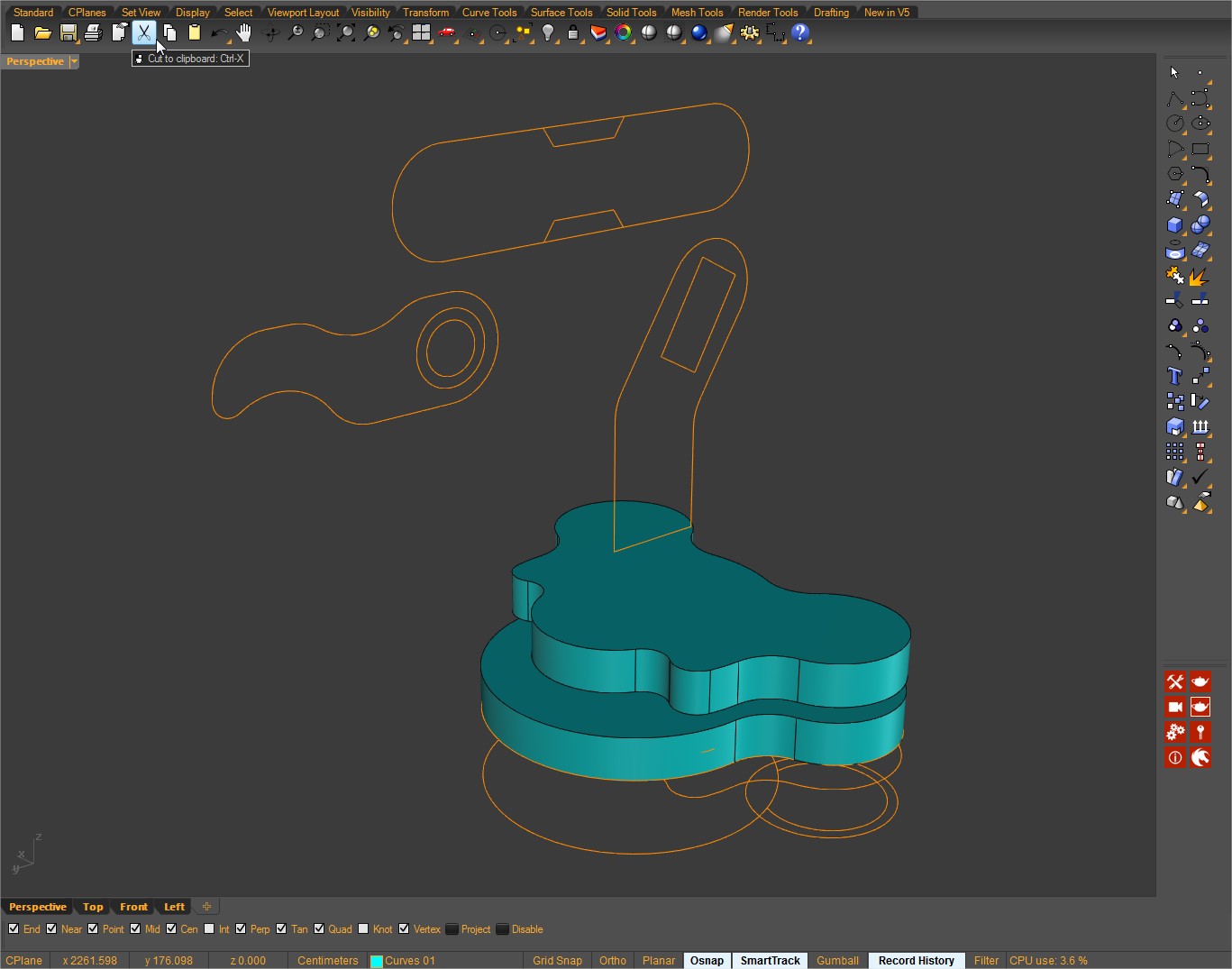
Task: Select the Polygon tool in sidebar
Action: click(1174, 174)
